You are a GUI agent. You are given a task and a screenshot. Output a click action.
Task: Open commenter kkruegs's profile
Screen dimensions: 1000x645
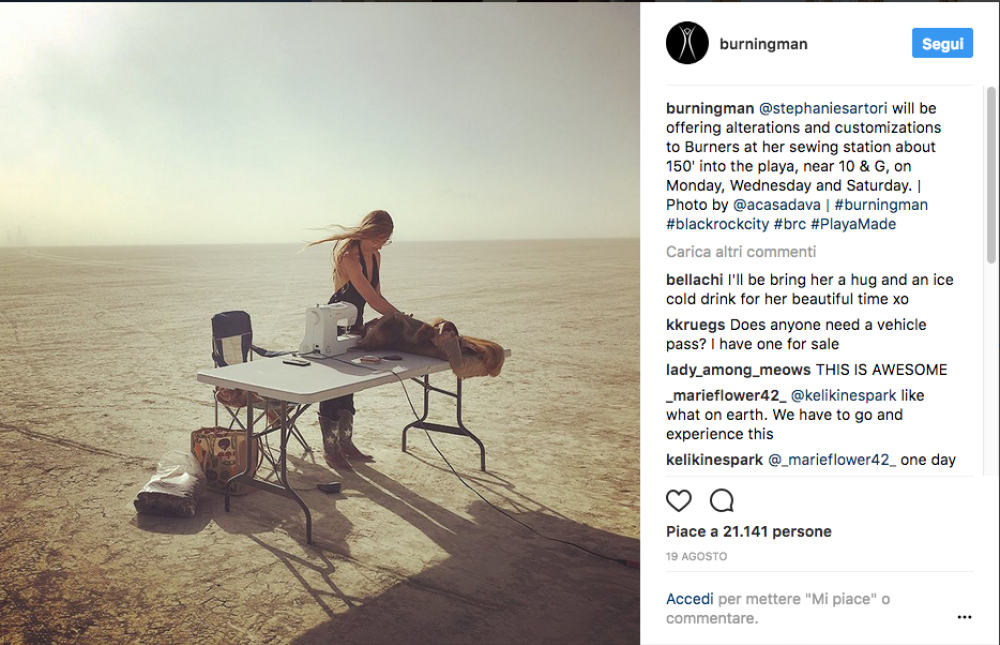pyautogui.click(x=696, y=325)
